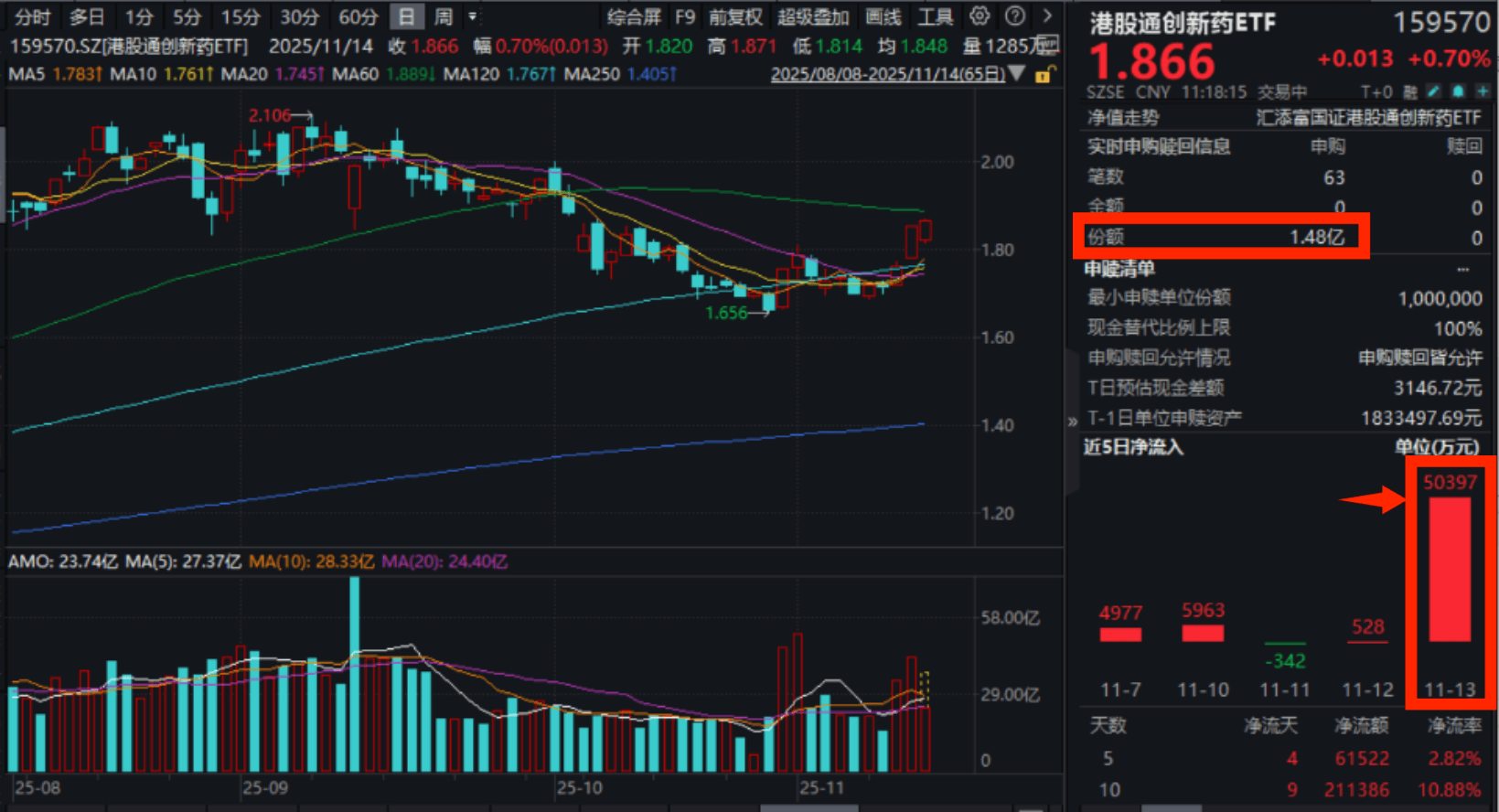Click the right arrow icon in top toolbar
This screenshot has width=1499, height=812.
(x=1047, y=16)
